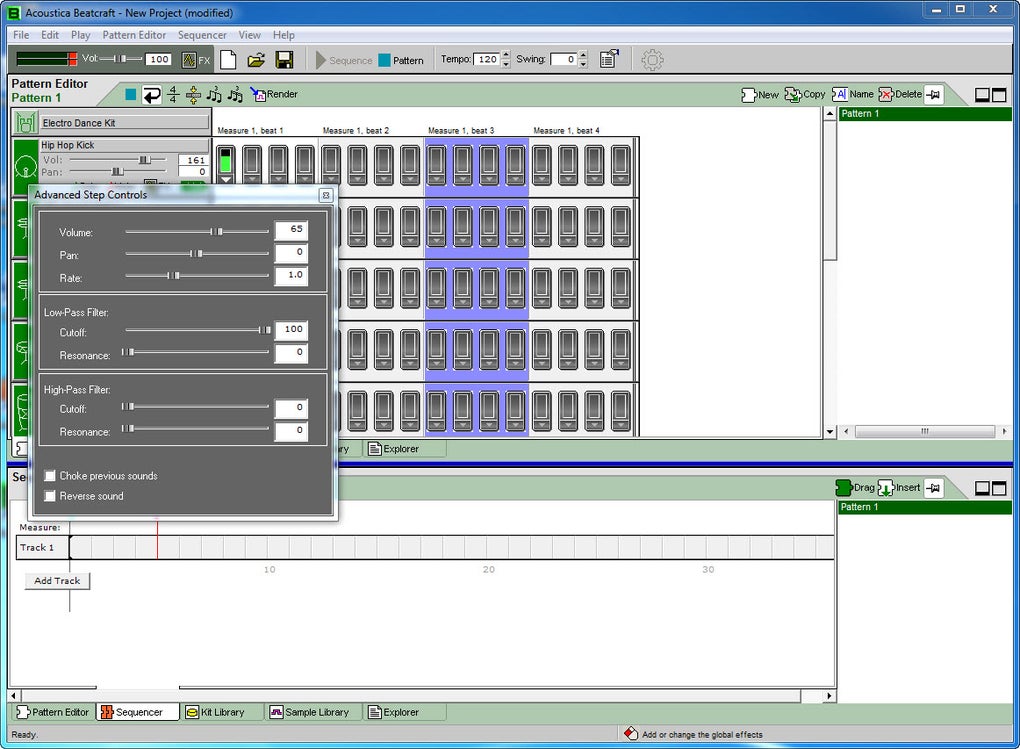Screen dimensions: 1020x749
Task: Render the pattern to audio
Action: [x=274, y=94]
